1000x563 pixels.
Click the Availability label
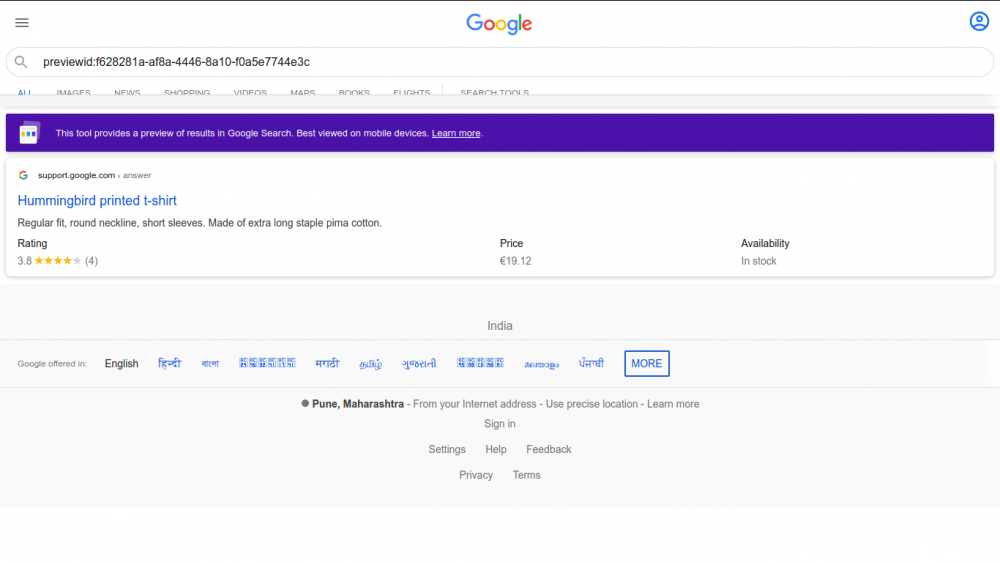pyautogui.click(x=765, y=244)
